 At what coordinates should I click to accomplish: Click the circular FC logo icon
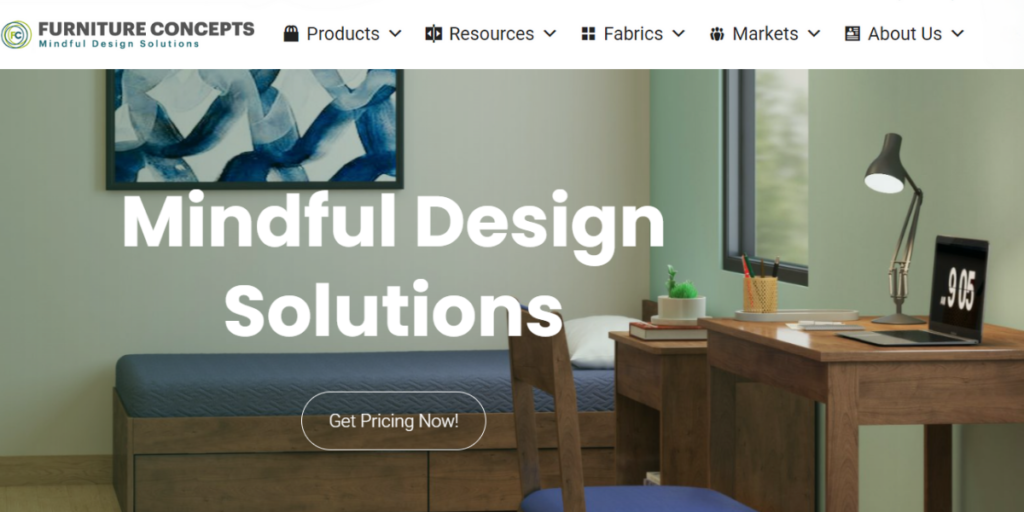point(16,35)
